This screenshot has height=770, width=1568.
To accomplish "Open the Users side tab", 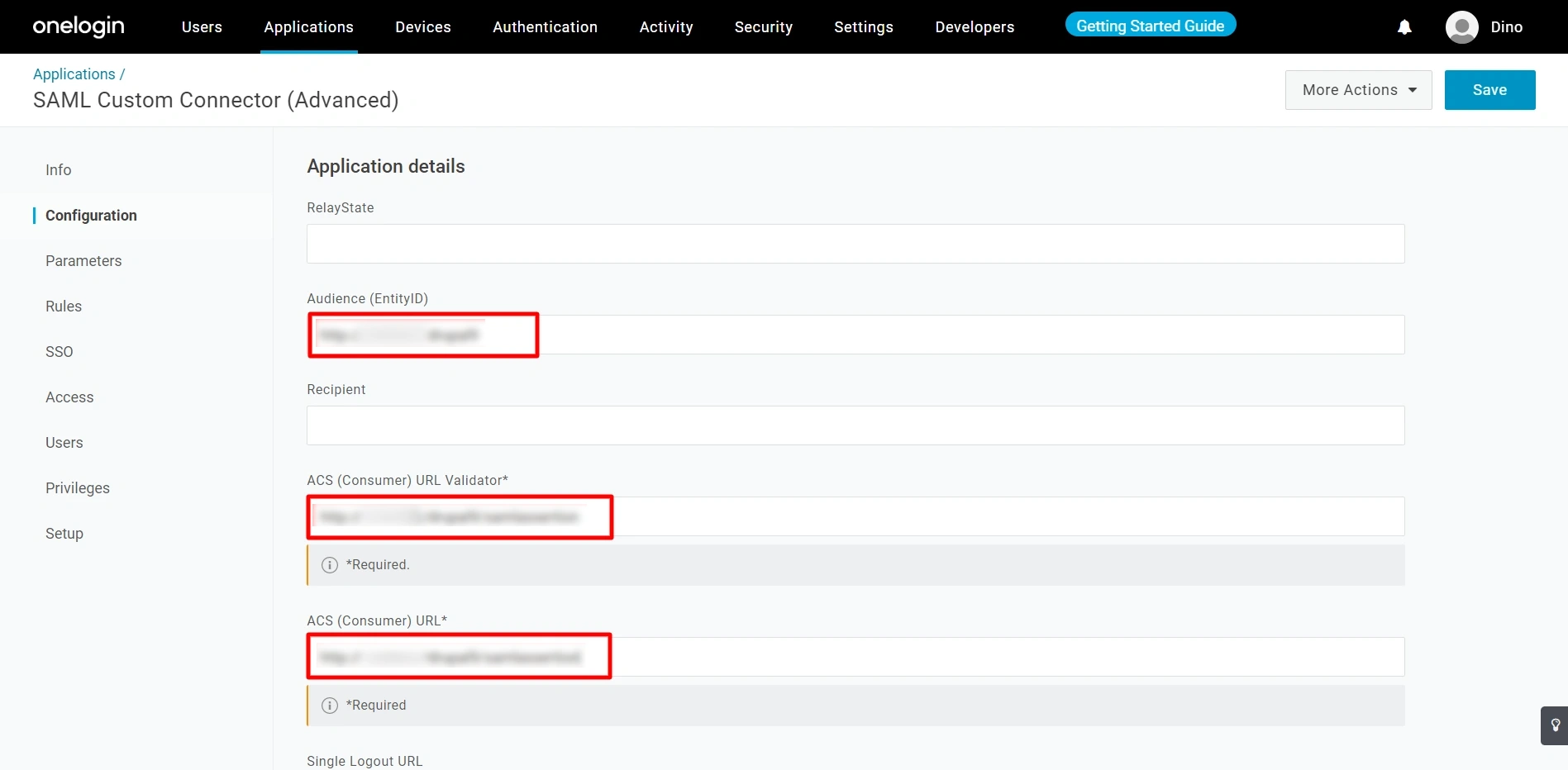I will coord(64,443).
